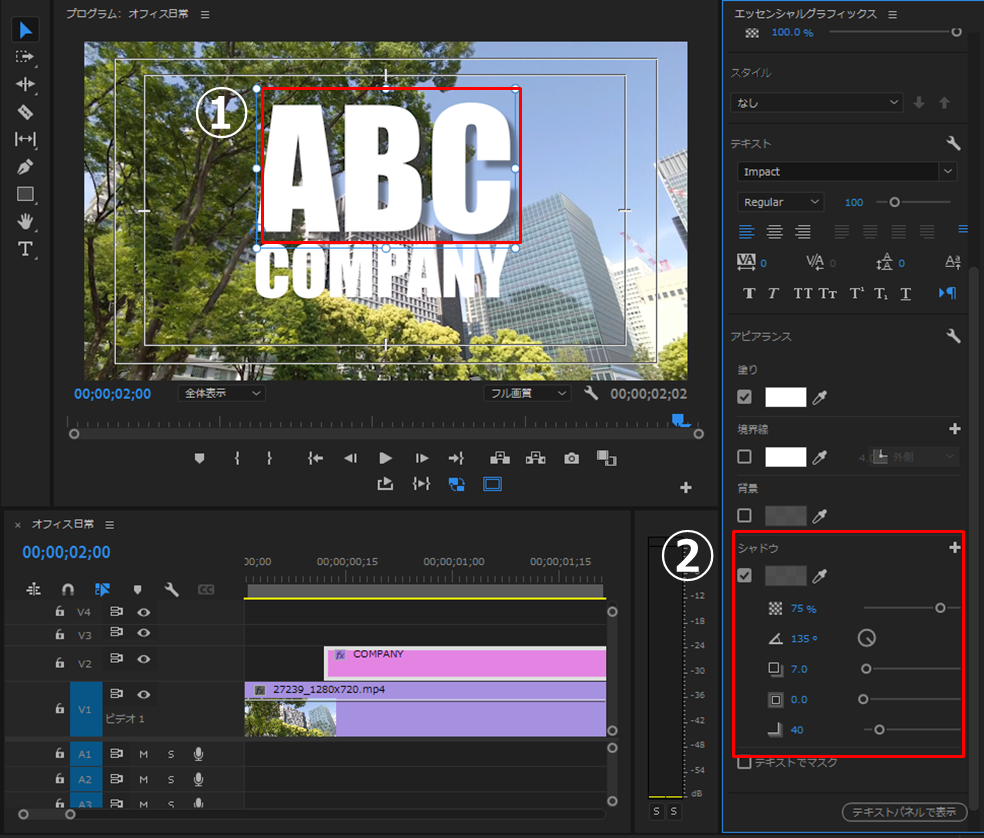Enable the mask with text checkbox
This screenshot has width=984, height=838.
(x=744, y=762)
